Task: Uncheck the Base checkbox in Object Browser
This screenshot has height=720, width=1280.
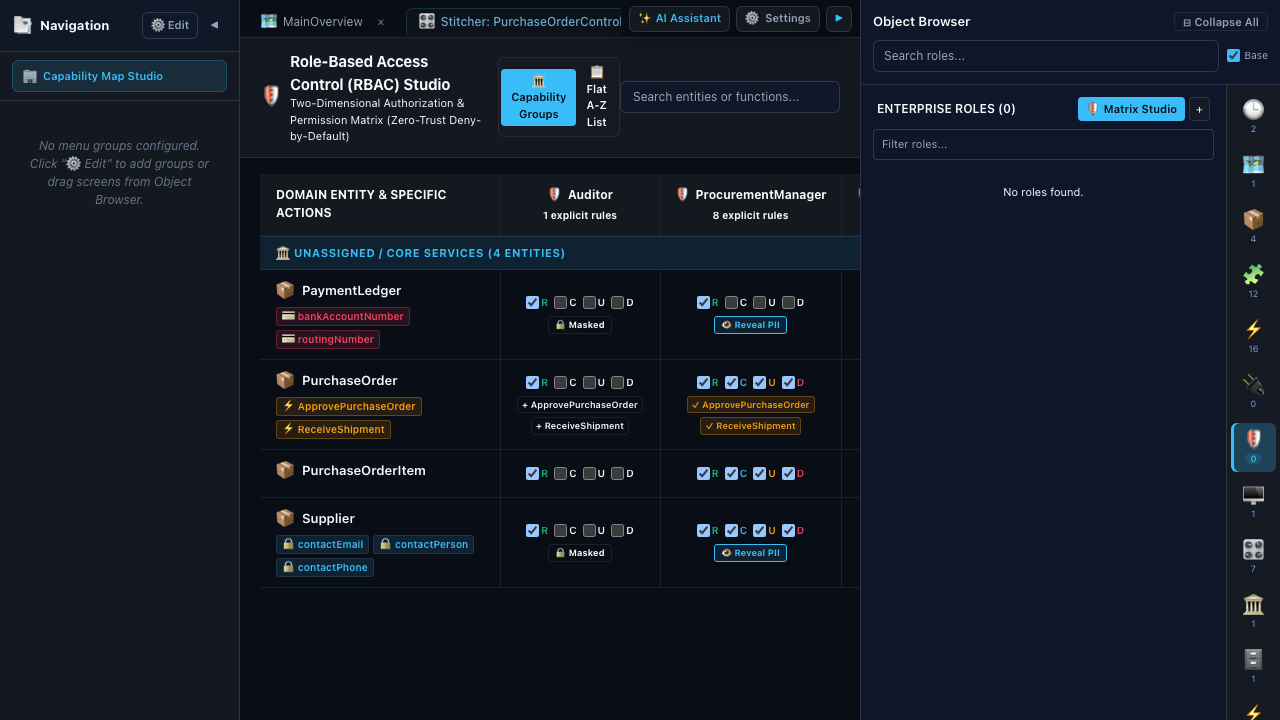Action: coord(1233,56)
